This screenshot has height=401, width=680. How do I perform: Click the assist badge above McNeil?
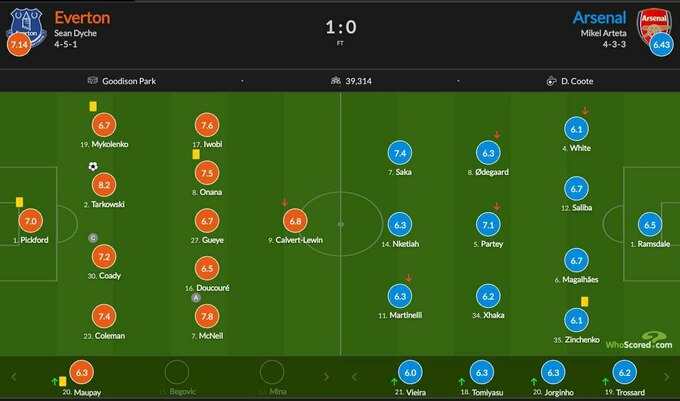(x=196, y=297)
